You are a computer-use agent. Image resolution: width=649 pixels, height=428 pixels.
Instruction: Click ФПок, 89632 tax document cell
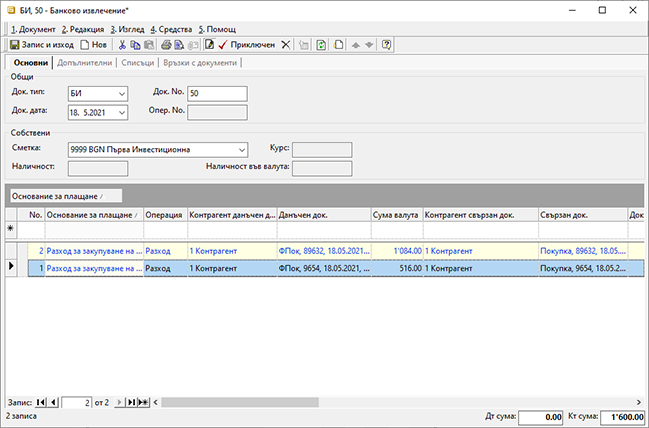click(324, 251)
